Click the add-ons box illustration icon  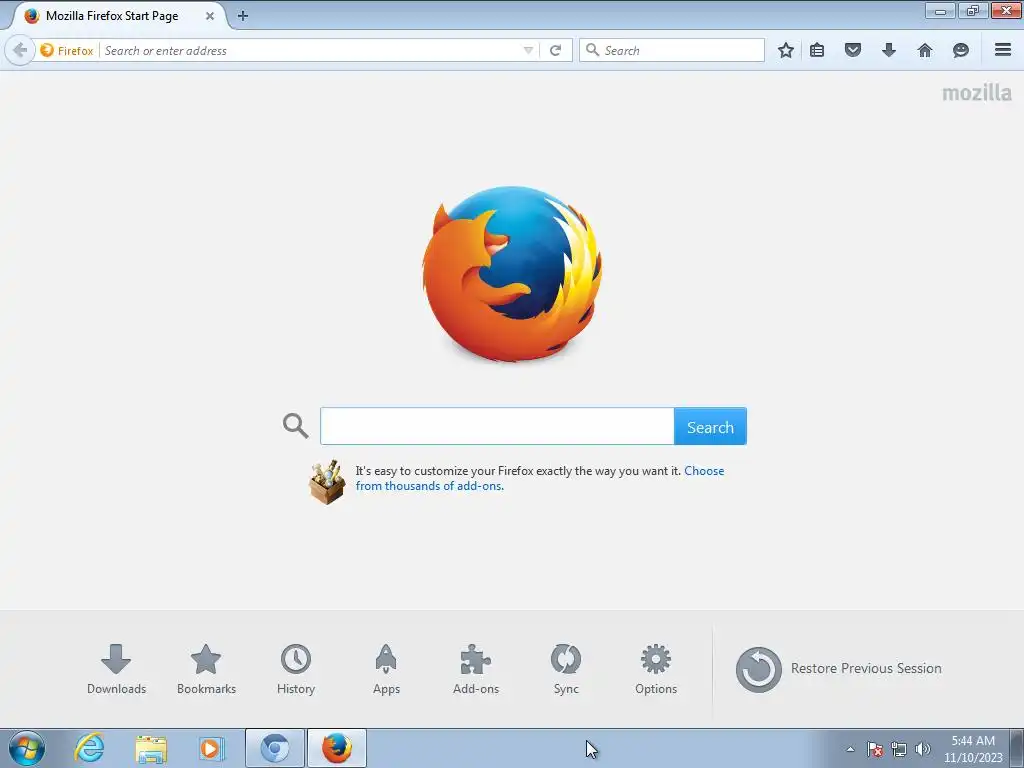point(327,482)
